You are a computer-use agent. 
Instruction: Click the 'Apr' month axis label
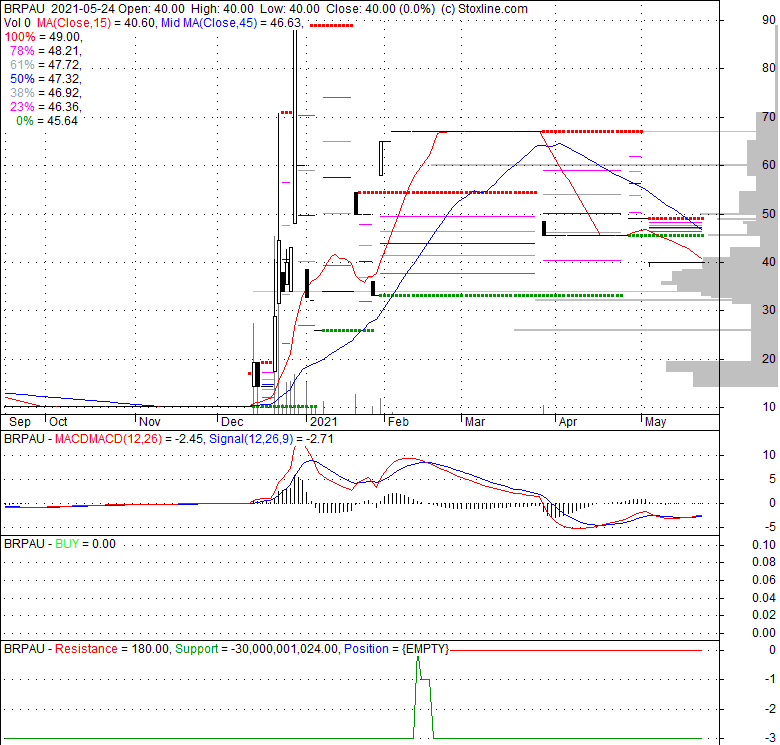coord(568,422)
